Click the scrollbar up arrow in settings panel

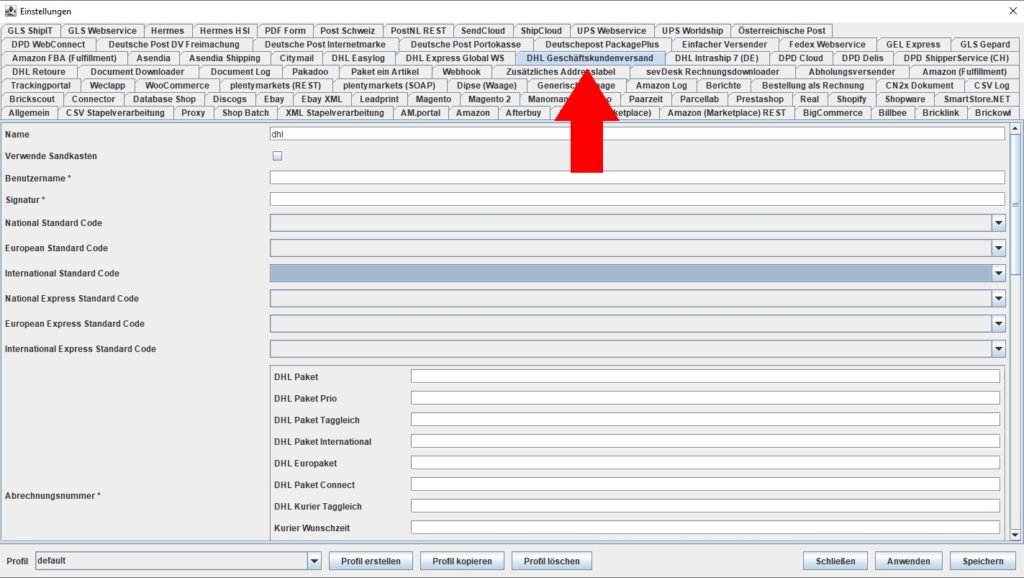(1015, 129)
